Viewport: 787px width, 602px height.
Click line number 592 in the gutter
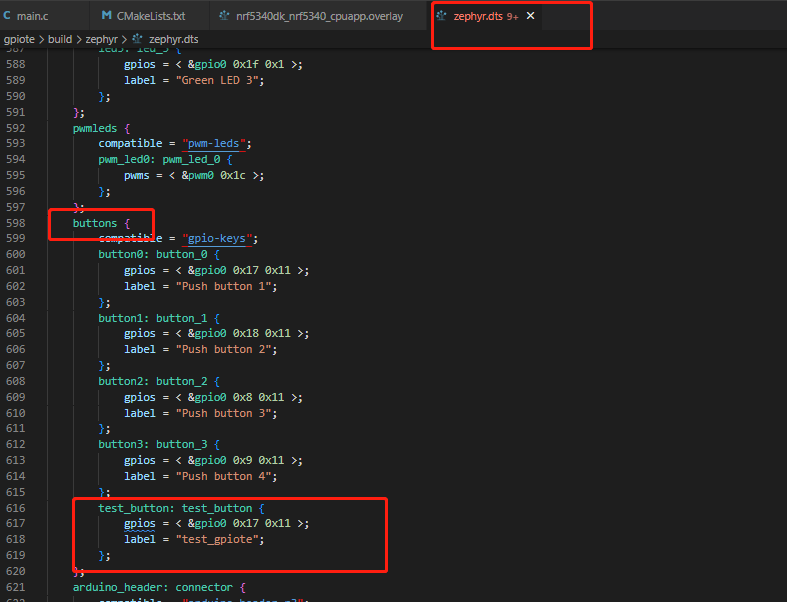(16, 128)
